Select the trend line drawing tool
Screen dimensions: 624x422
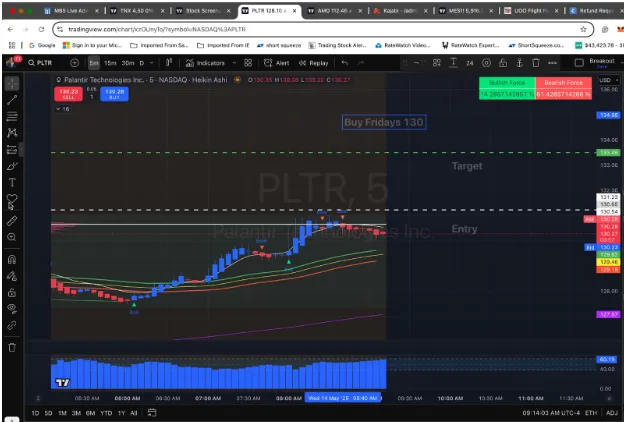point(12,100)
